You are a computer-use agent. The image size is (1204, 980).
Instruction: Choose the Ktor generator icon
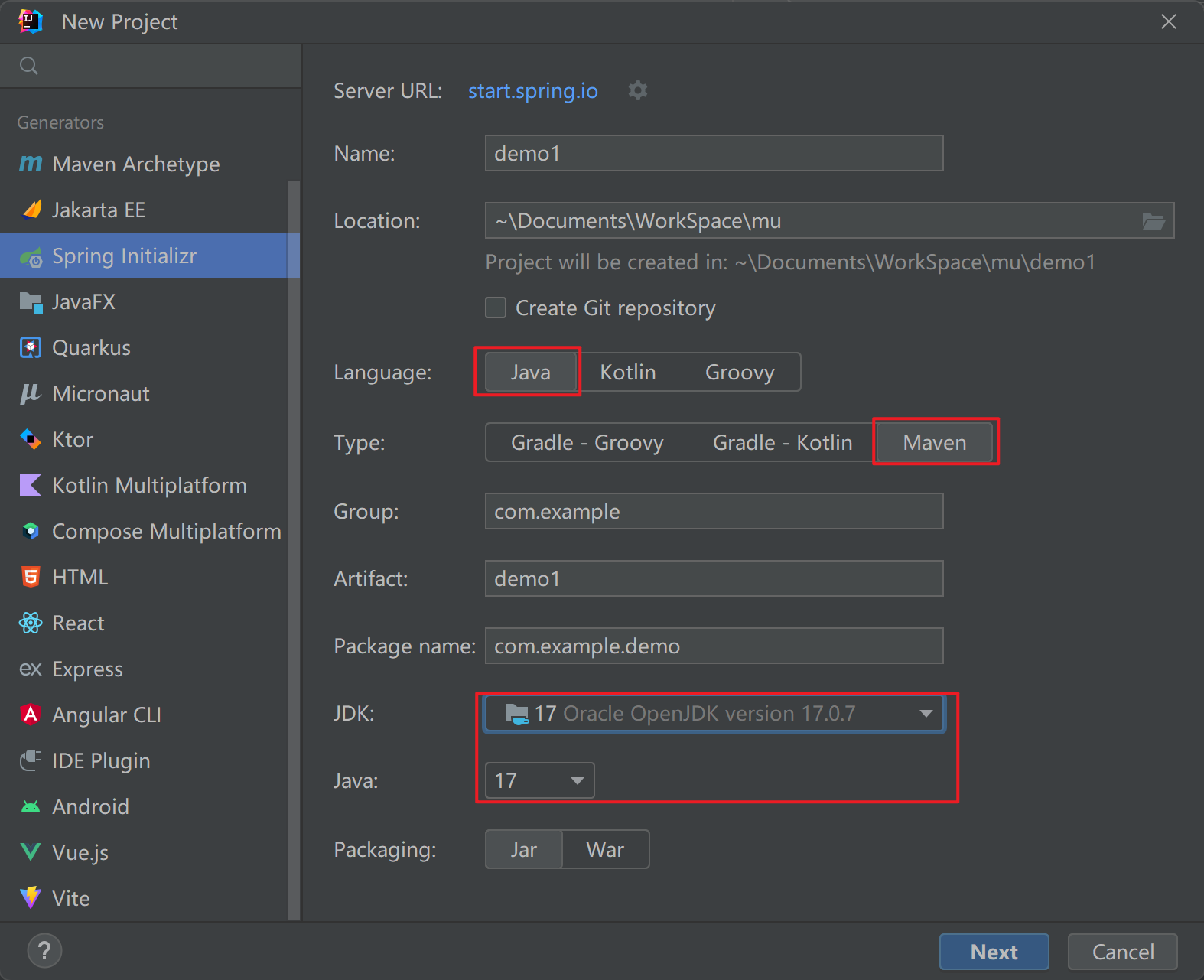tap(31, 440)
